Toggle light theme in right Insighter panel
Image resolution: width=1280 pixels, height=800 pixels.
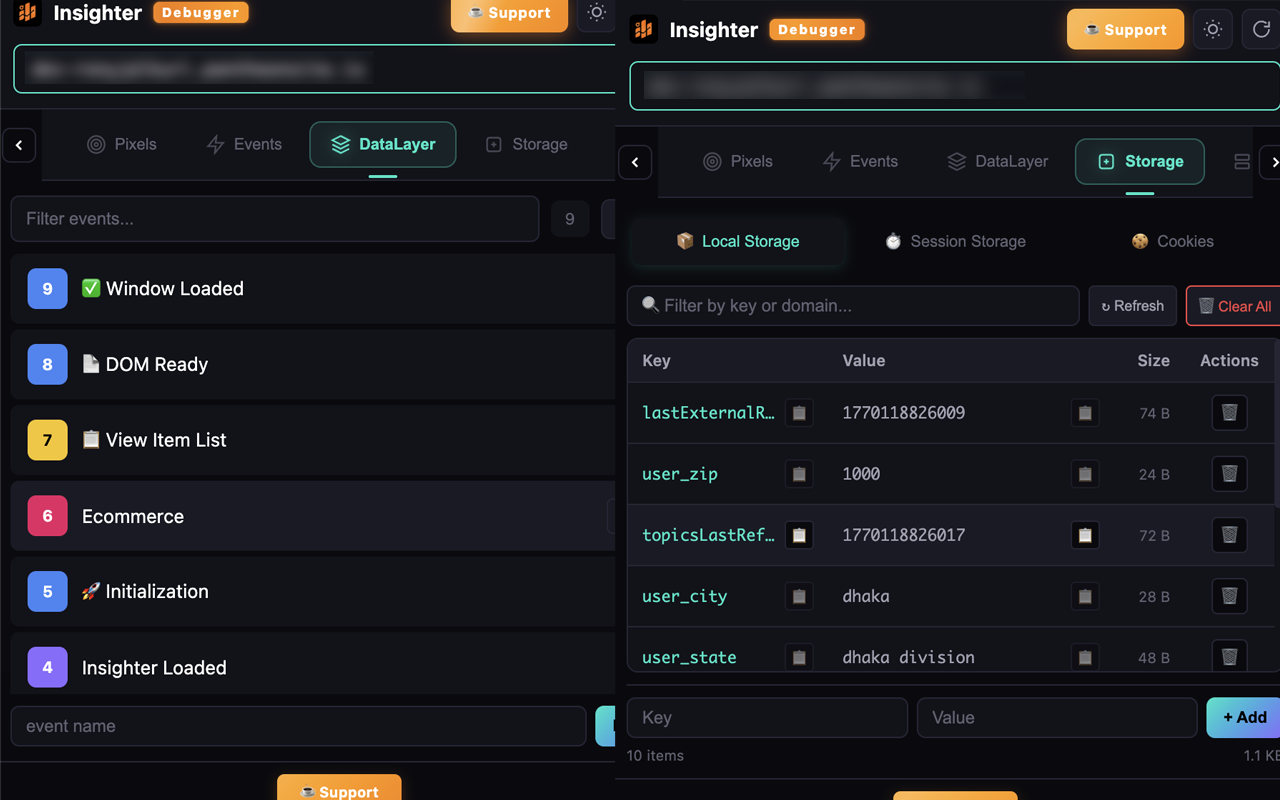point(1213,30)
